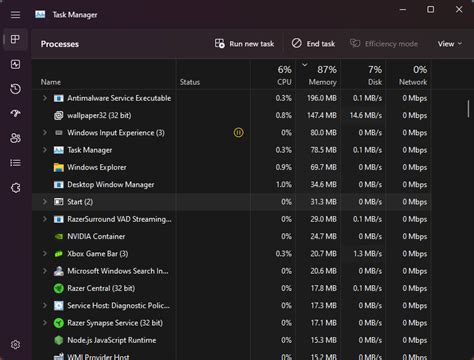The height and width of the screenshot is (360, 474).
Task: Open the Services page from sidebar
Action: (x=15, y=188)
